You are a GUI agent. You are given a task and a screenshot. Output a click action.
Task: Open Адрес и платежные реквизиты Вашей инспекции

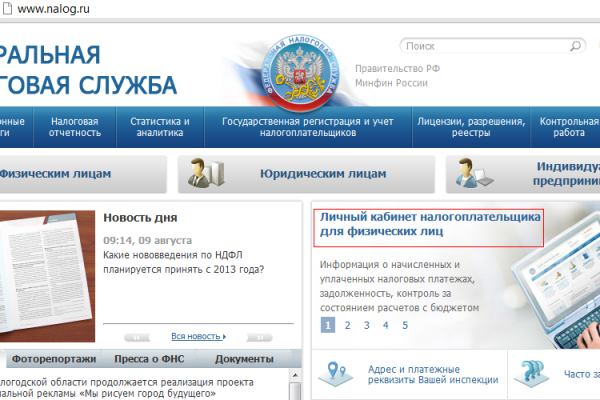(x=433, y=374)
